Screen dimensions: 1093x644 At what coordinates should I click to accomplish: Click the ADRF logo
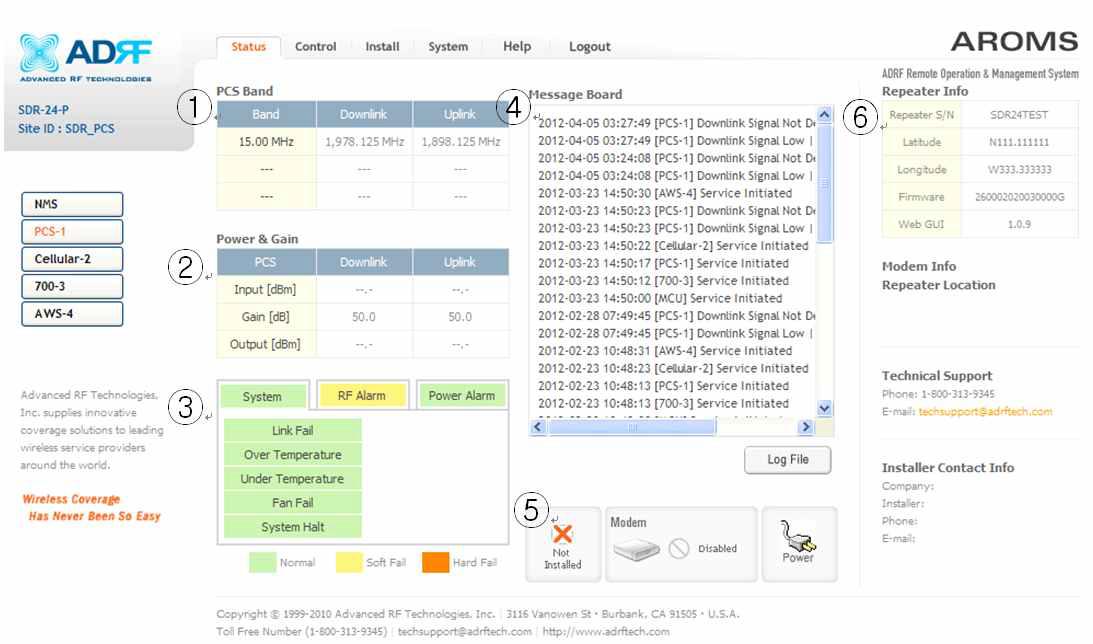coord(85,59)
